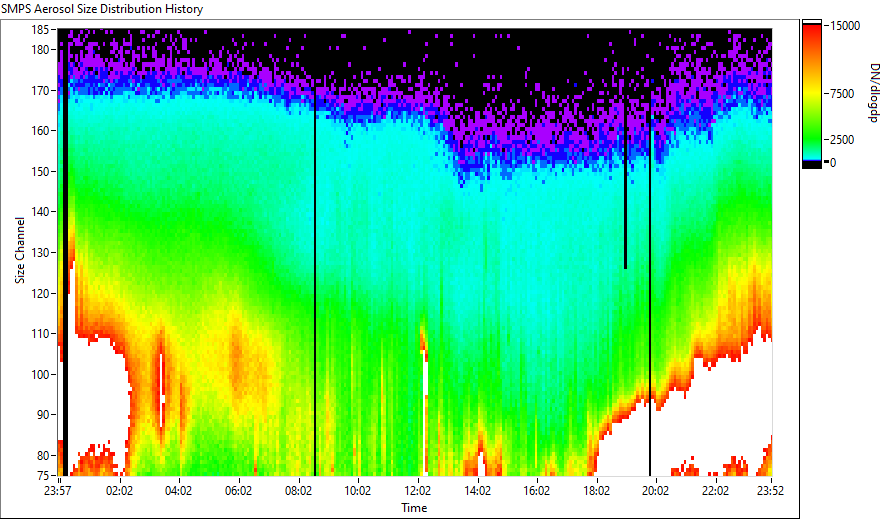884x519 pixels.
Task: Click the time tick label 22:02
Action: (715, 491)
